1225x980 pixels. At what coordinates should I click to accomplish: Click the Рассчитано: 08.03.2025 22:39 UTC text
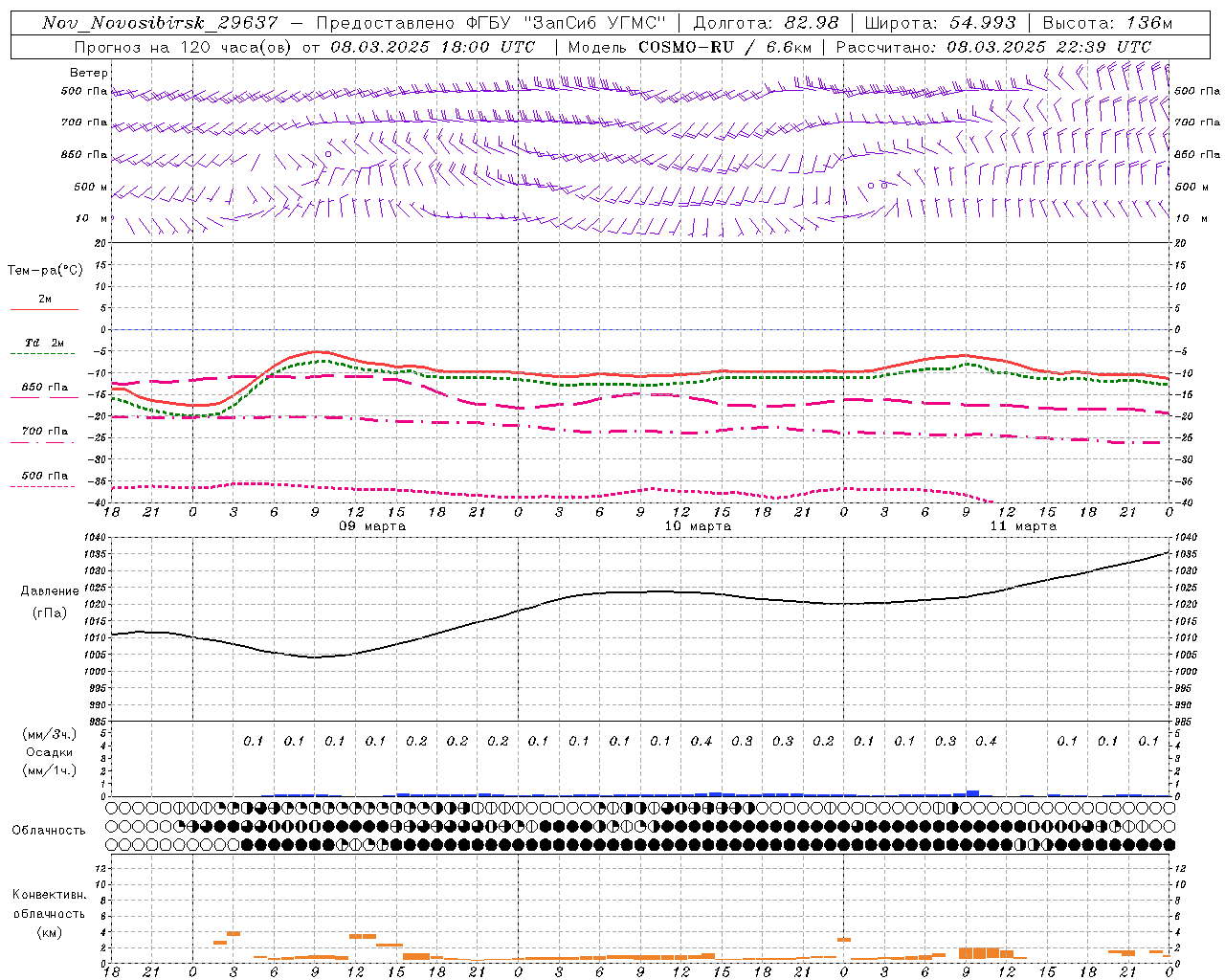(x=993, y=47)
